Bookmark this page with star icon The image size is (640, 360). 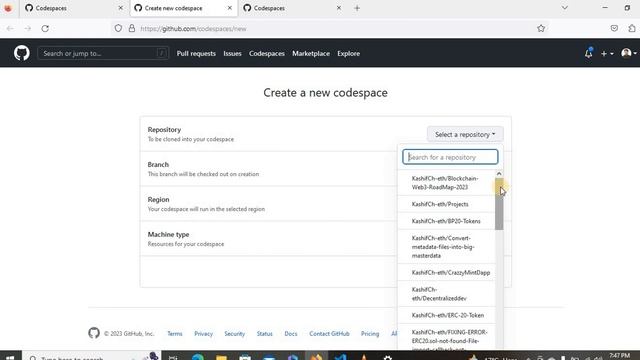[541, 28]
